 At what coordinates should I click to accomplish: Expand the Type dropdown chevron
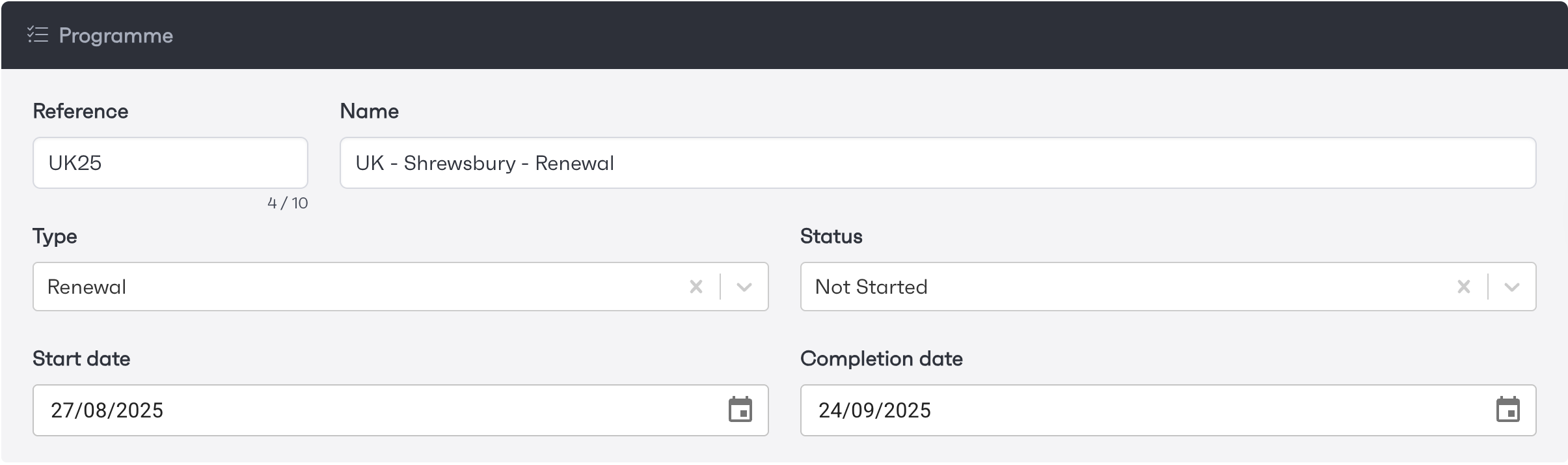tap(744, 287)
